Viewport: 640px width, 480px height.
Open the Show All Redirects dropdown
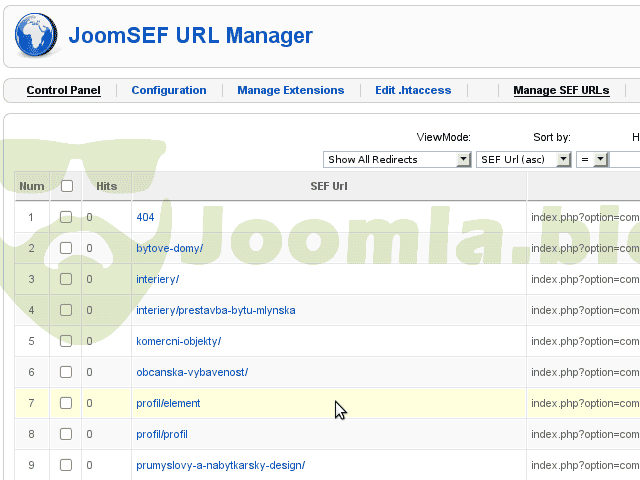coord(397,159)
